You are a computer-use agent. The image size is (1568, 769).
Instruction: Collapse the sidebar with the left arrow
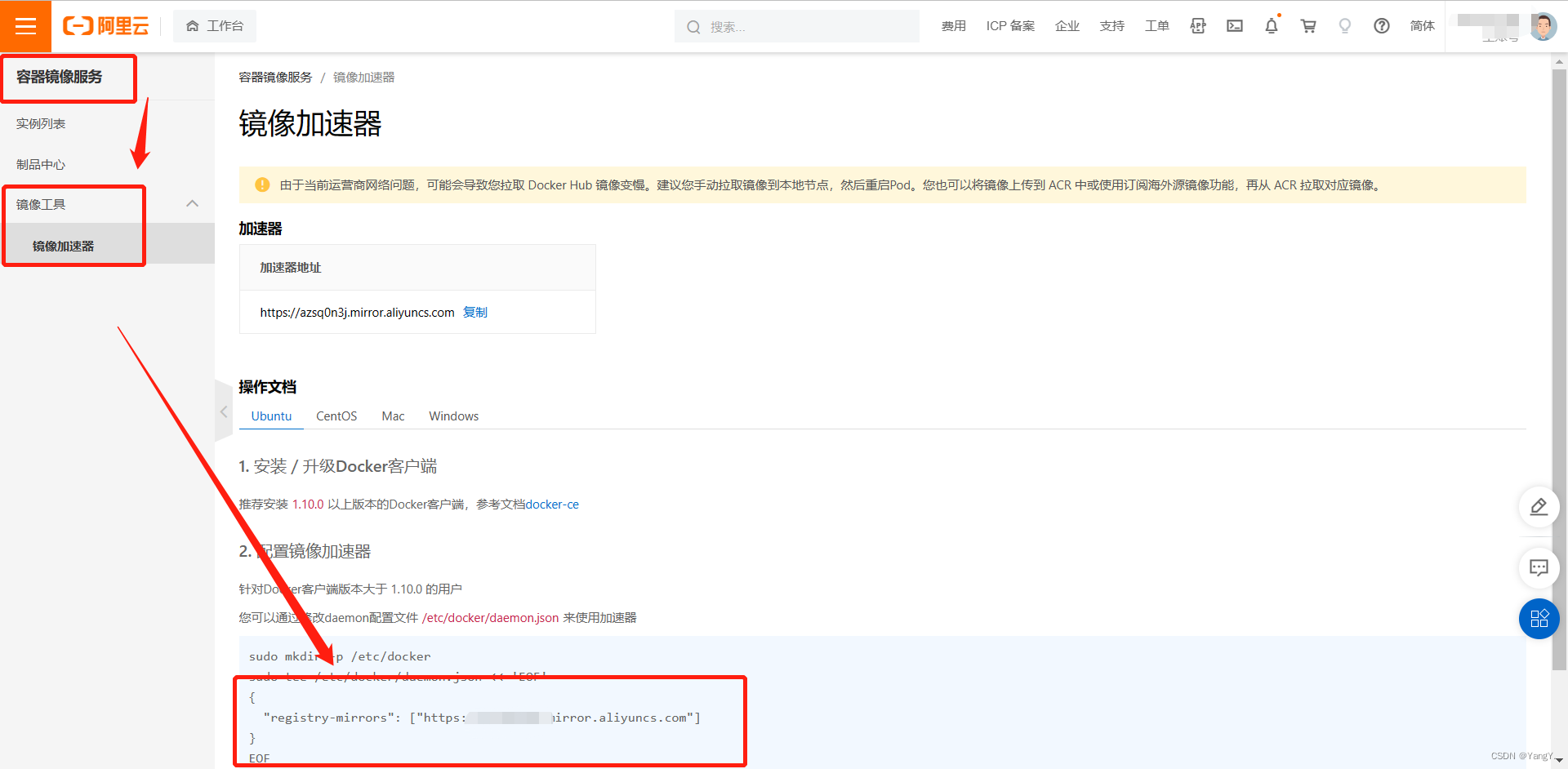point(223,411)
